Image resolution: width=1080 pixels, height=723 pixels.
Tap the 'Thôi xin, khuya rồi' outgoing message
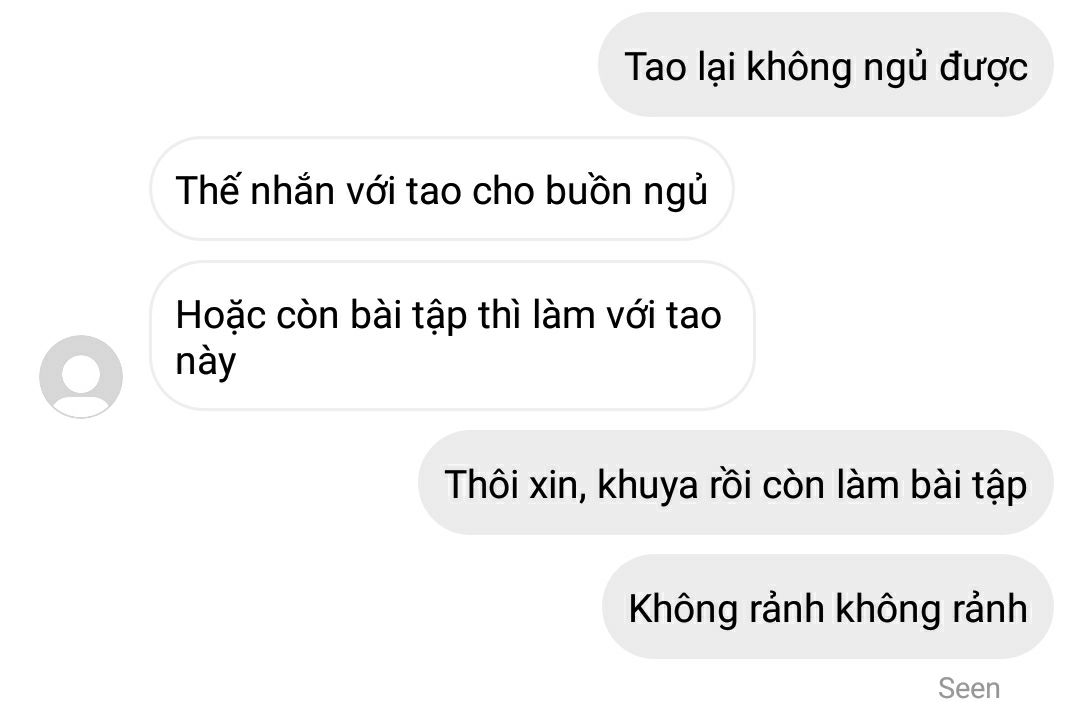736,483
